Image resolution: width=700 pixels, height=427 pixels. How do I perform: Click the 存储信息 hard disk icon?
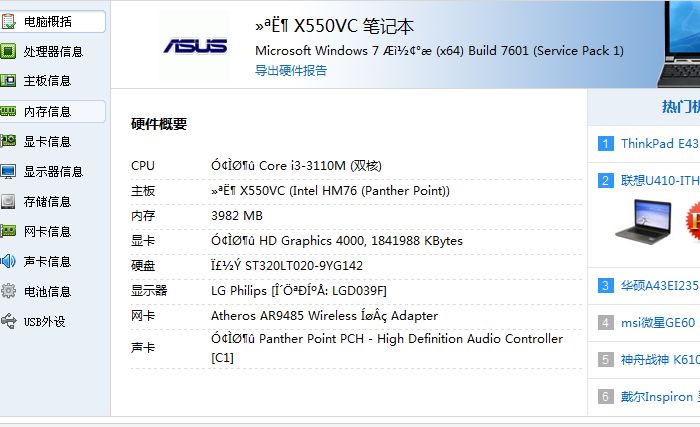(x=8, y=201)
